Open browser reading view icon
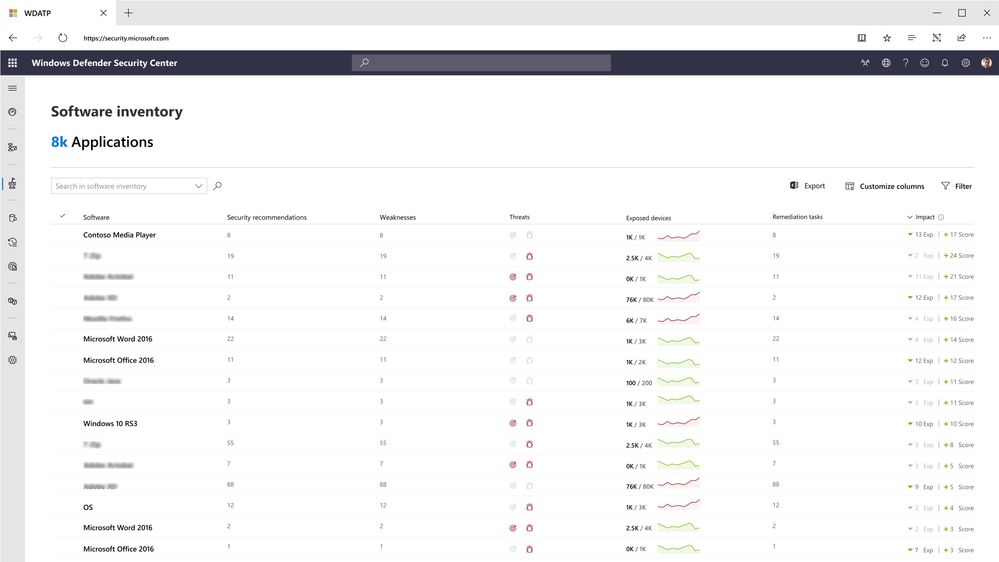This screenshot has height=562, width=999. [861, 38]
